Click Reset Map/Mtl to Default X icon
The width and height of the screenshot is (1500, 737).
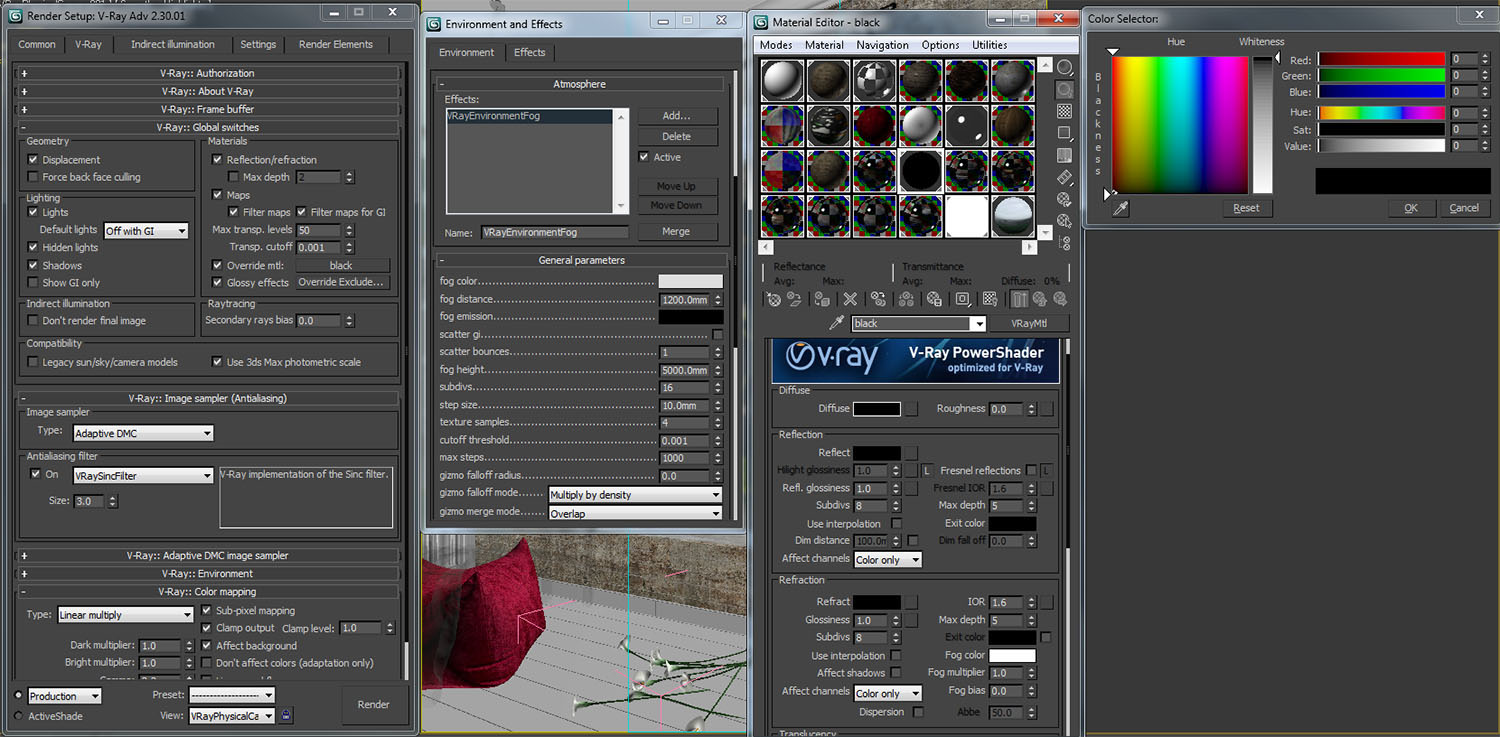pyautogui.click(x=850, y=299)
